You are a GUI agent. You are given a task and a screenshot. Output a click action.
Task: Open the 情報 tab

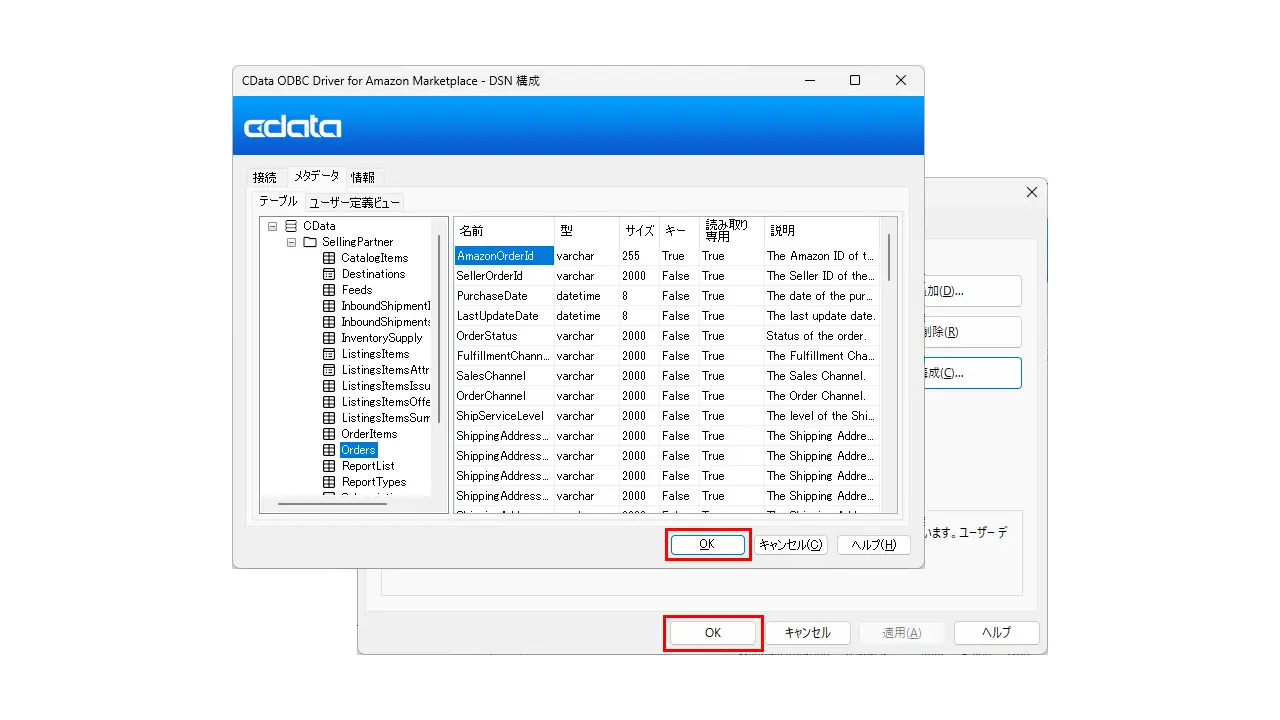click(363, 177)
